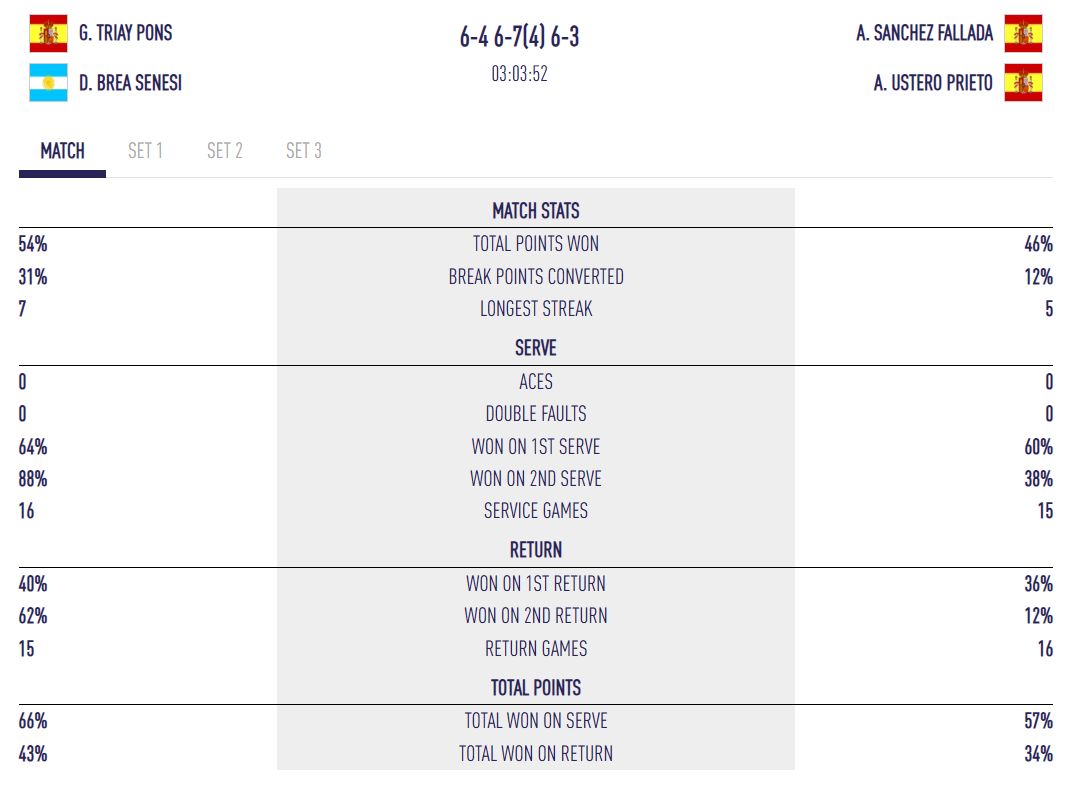Viewport: 1074px width, 786px height.
Task: Click the SERVE section heading
Action: tap(536, 348)
